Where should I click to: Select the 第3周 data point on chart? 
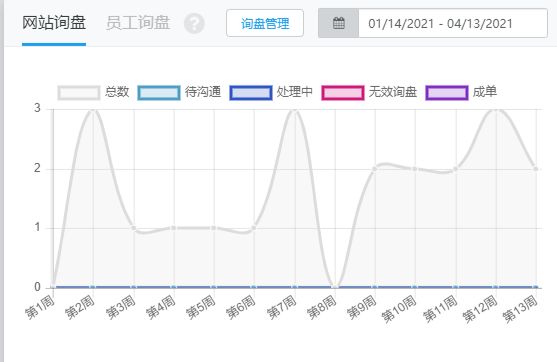point(134,228)
